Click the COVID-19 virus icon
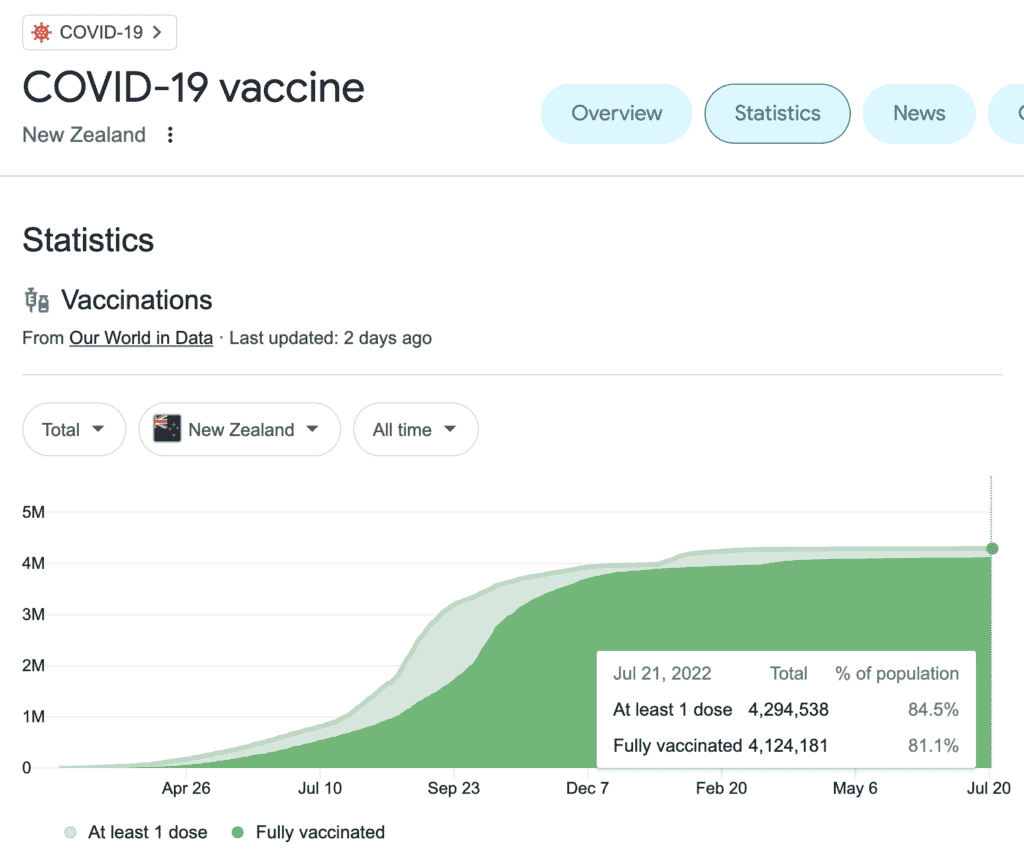1024x854 pixels. [42, 33]
